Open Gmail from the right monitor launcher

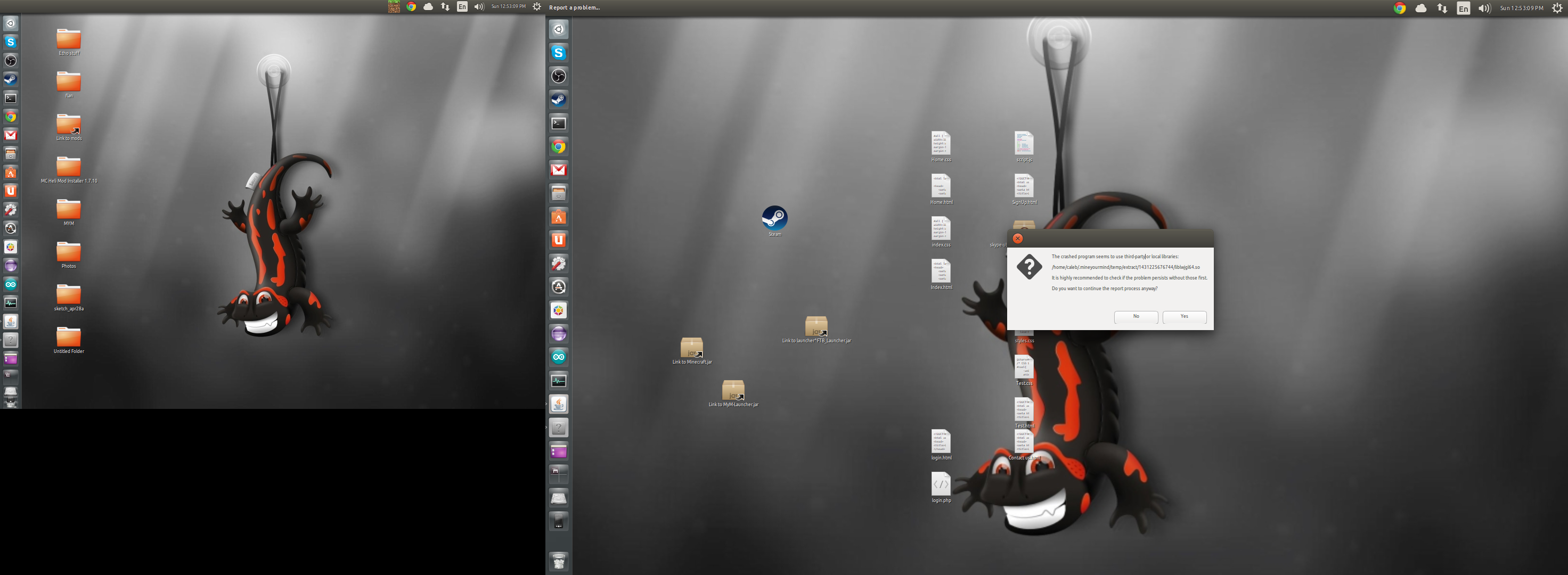[559, 170]
